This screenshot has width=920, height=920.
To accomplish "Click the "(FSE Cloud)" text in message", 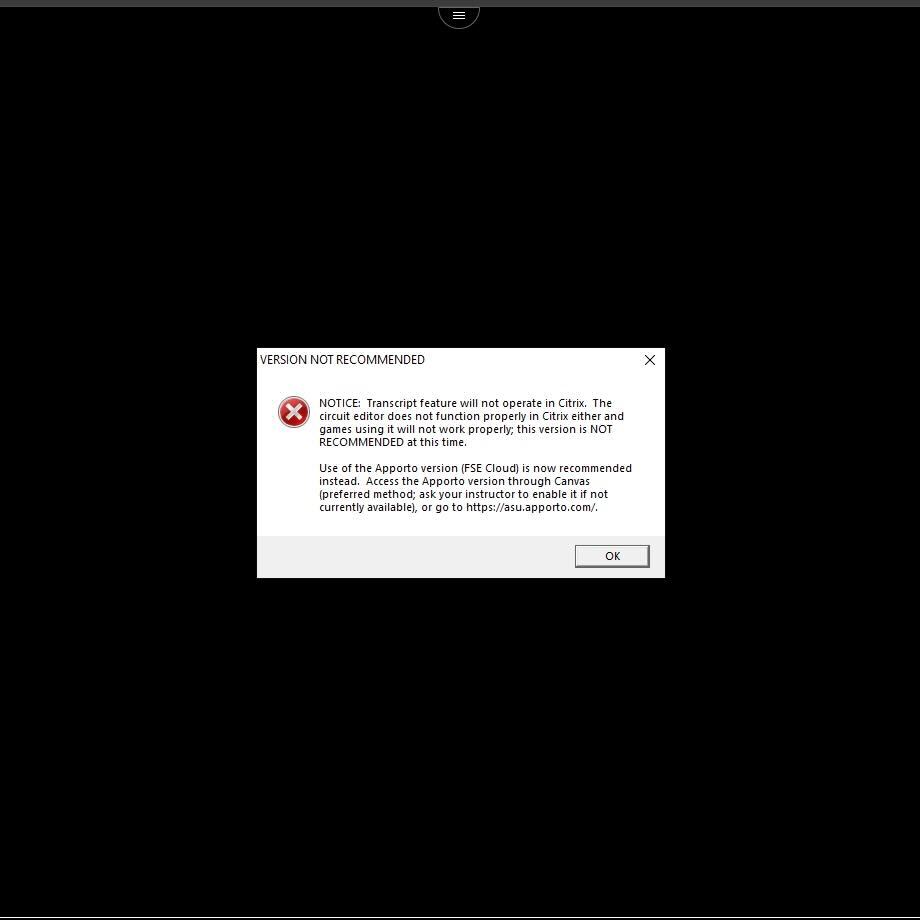I will click(490, 468).
